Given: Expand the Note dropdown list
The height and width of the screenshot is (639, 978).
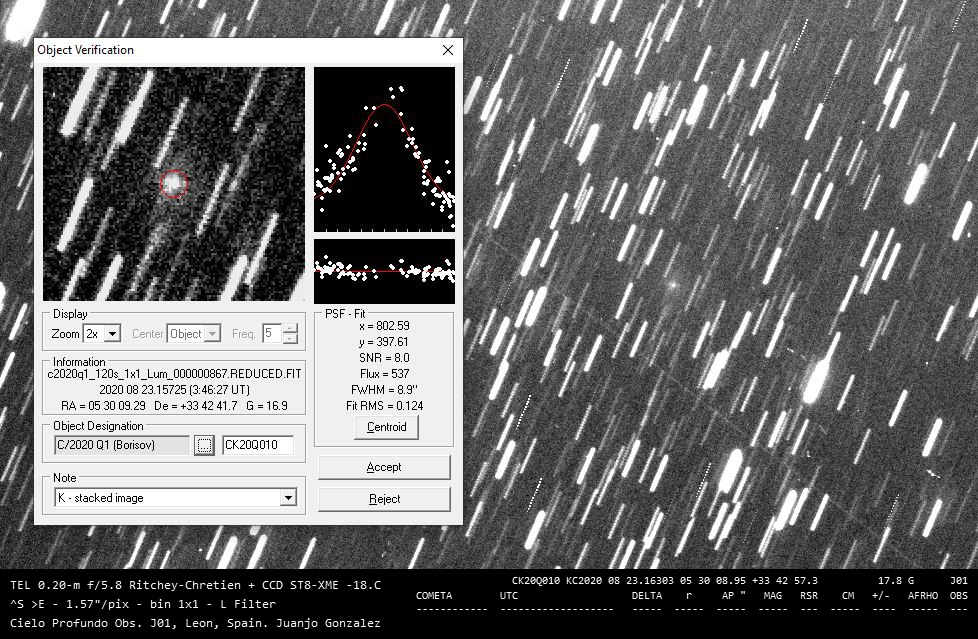Looking at the screenshot, I should pyautogui.click(x=288, y=498).
